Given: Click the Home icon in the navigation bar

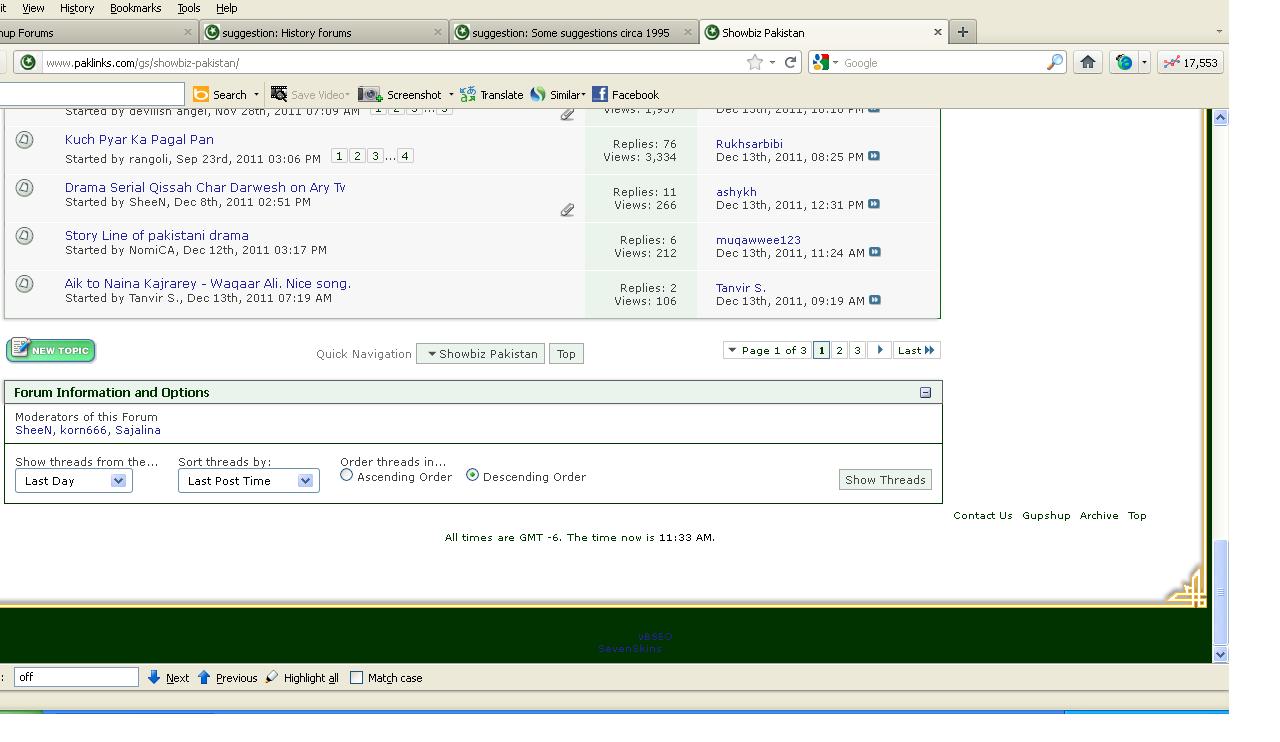Looking at the screenshot, I should 1088,62.
